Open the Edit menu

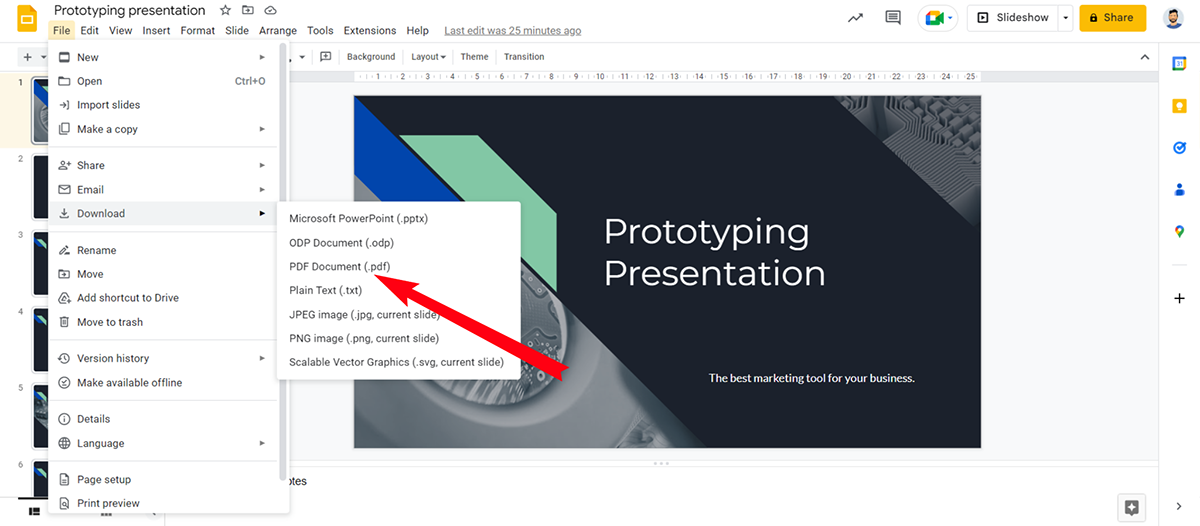[x=89, y=31]
